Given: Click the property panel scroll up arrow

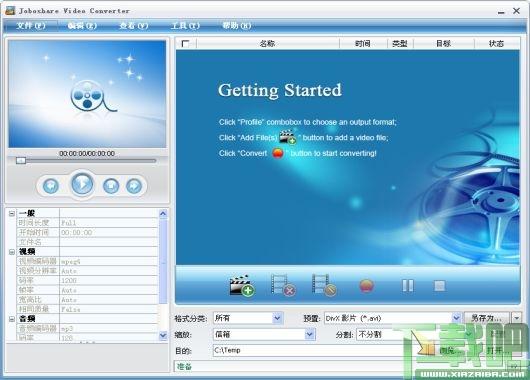Looking at the screenshot, I should click(x=163, y=214).
